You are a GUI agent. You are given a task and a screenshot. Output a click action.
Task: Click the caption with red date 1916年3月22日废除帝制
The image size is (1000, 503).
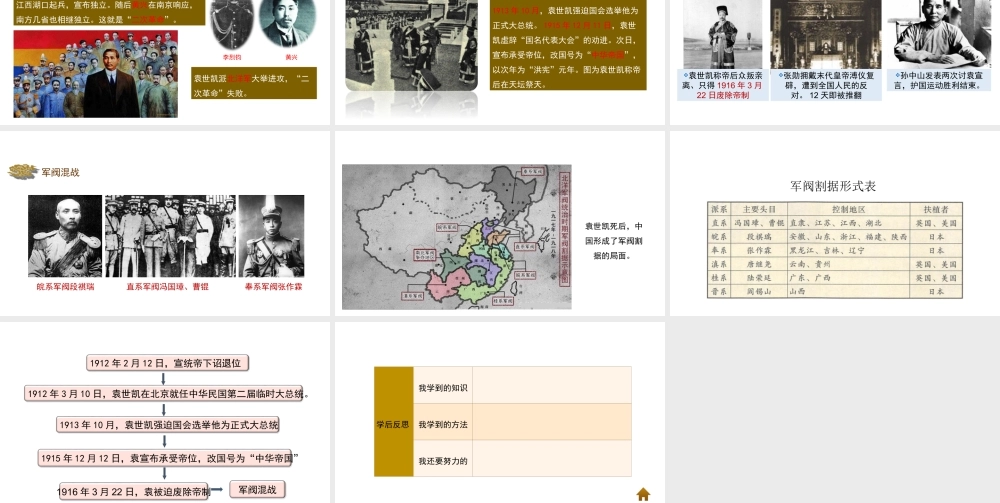(723, 85)
